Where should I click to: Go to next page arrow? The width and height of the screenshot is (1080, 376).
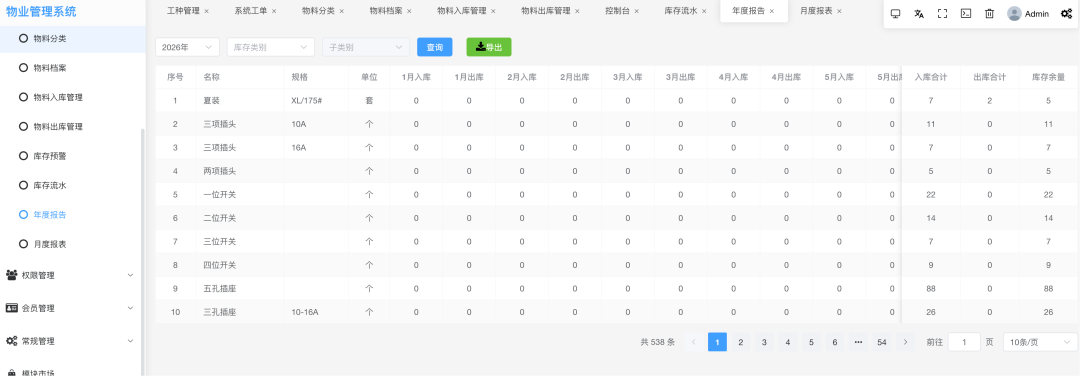click(x=905, y=342)
